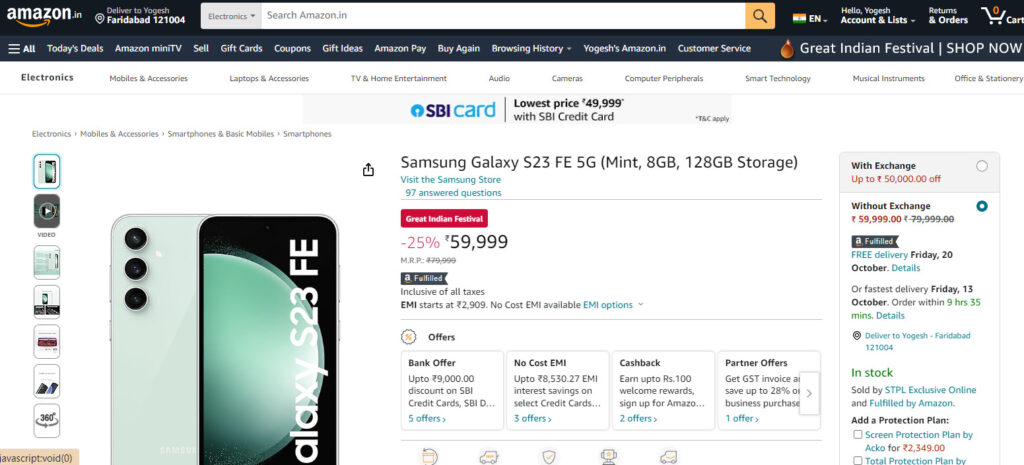Open the All hamburger menu

click(22, 48)
